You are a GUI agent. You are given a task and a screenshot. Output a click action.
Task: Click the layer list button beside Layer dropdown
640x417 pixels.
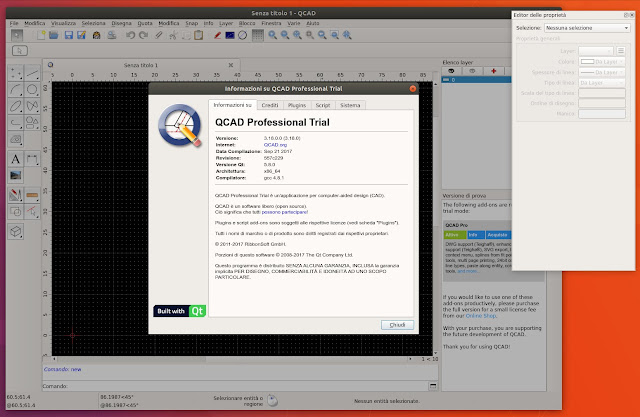click(621, 51)
